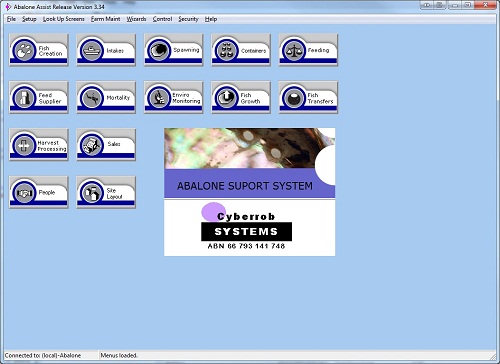The height and width of the screenshot is (364, 500).
Task: Open the Containers module
Action: [x=241, y=50]
